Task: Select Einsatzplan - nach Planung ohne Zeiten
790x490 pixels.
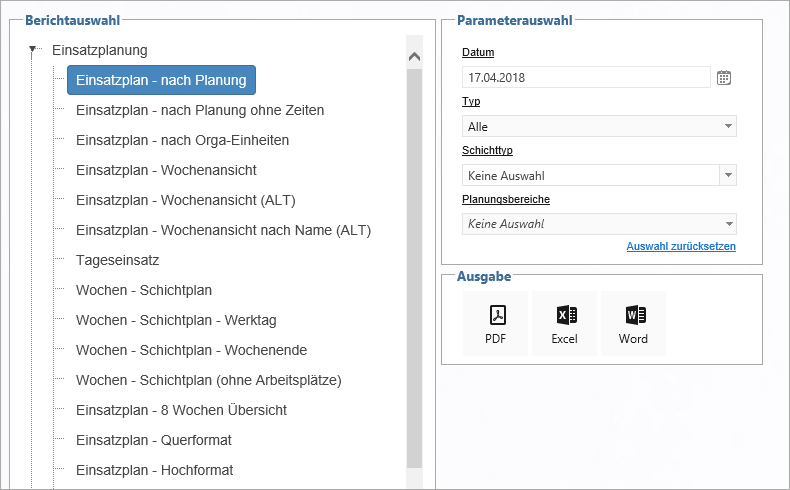Action: (x=200, y=110)
